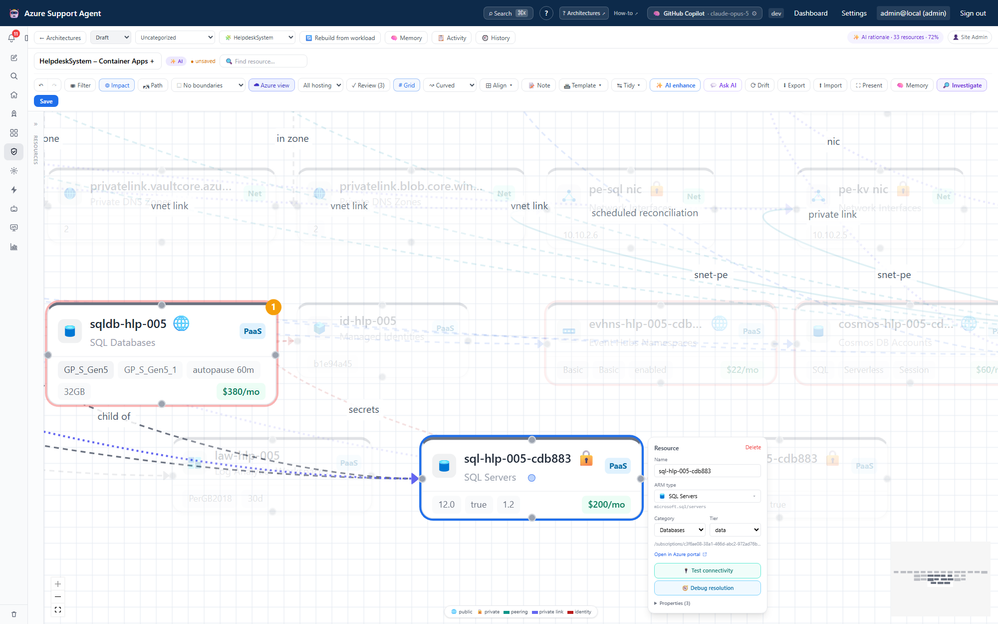Open the bar chart sidebar icon

tap(13, 246)
